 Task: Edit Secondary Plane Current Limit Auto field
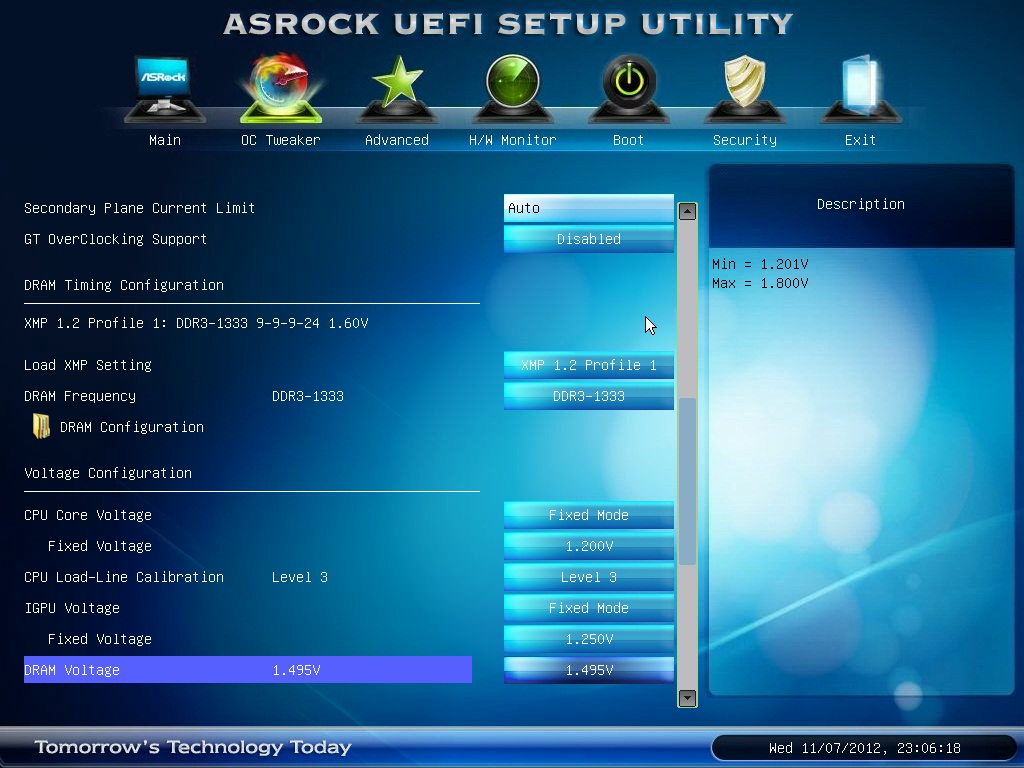click(588, 208)
